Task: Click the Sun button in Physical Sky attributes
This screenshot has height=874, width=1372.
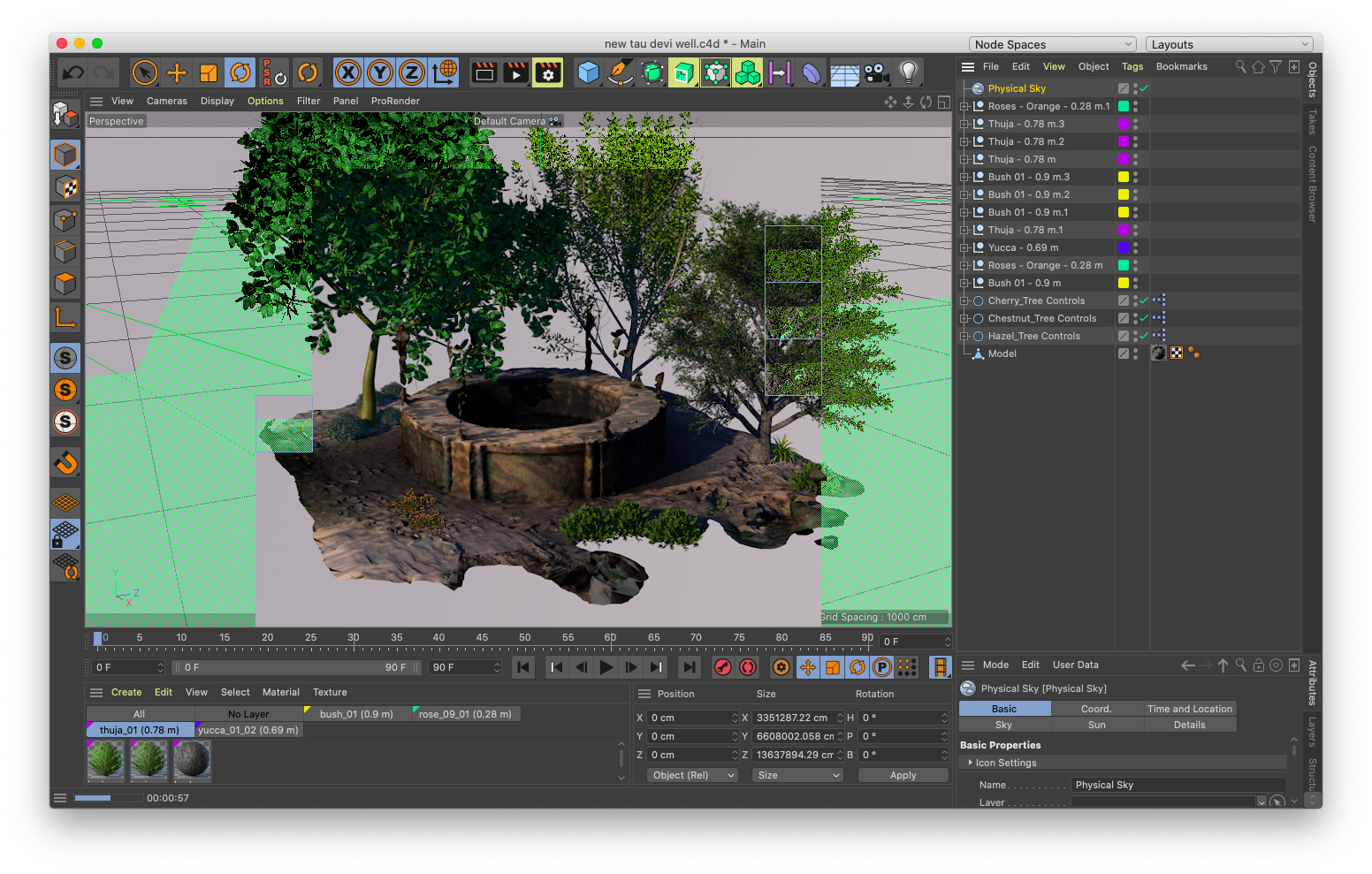Action: [x=1096, y=724]
